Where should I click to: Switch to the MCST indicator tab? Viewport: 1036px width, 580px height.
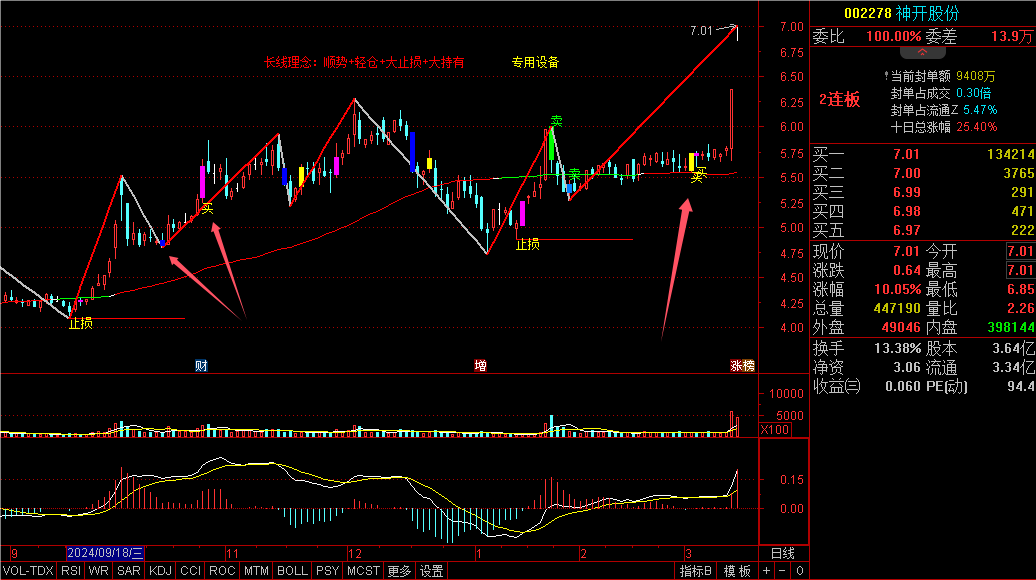pos(363,571)
